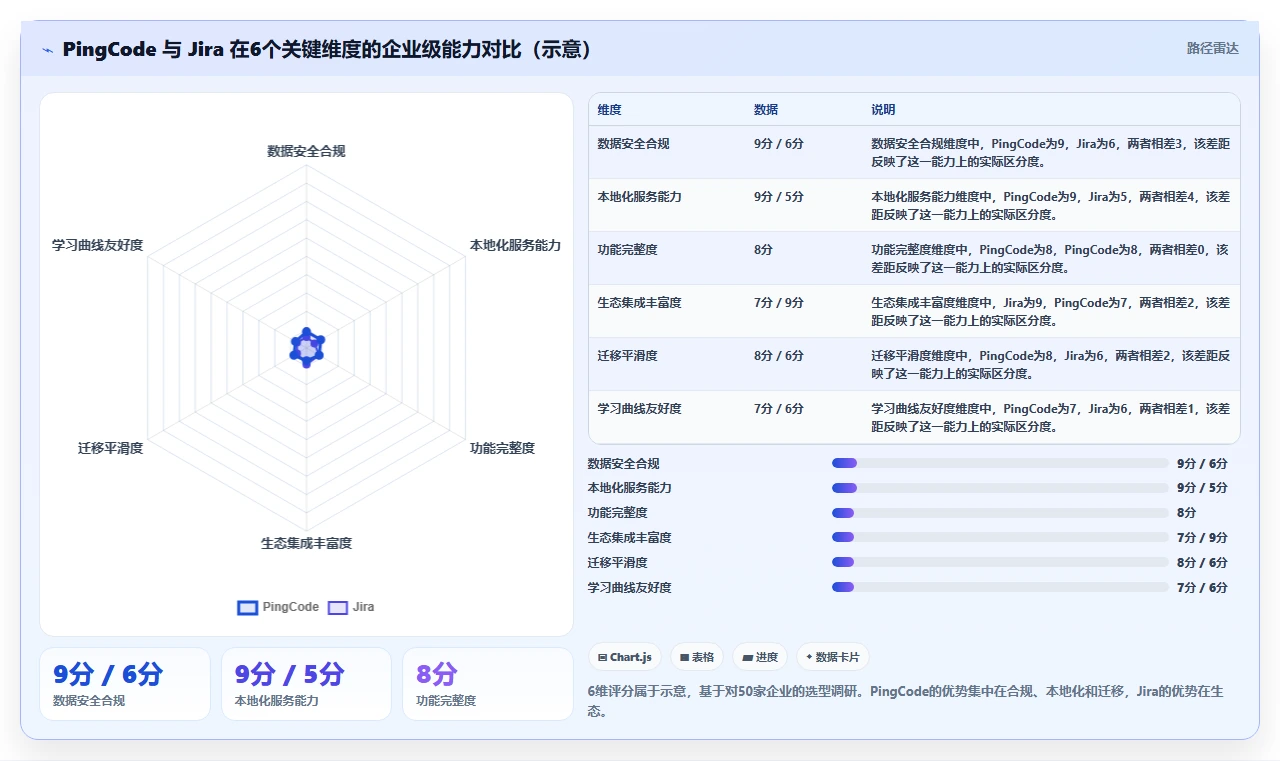Click table value 8分 / 6分
Screen dimensions: 1280x761
pyautogui.click(x=779, y=356)
